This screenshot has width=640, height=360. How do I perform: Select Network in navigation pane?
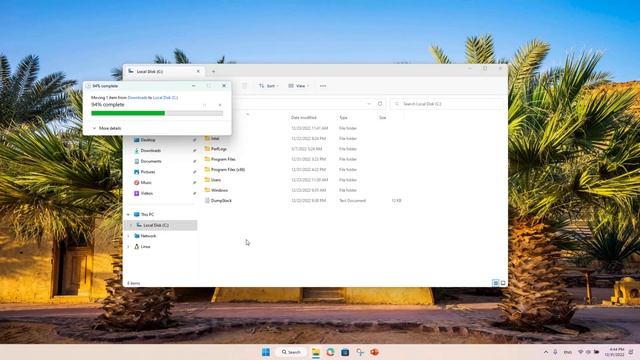pos(148,236)
